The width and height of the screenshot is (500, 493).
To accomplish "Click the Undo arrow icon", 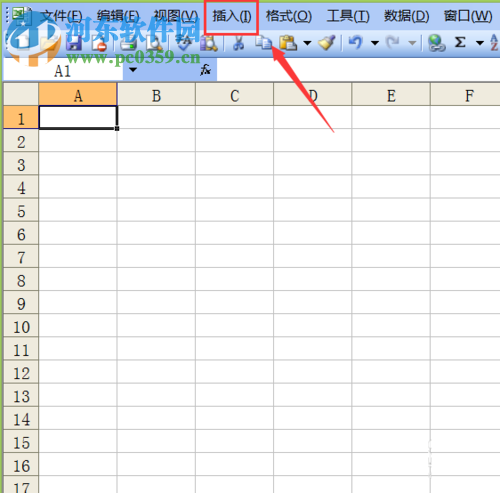I will pyautogui.click(x=355, y=43).
